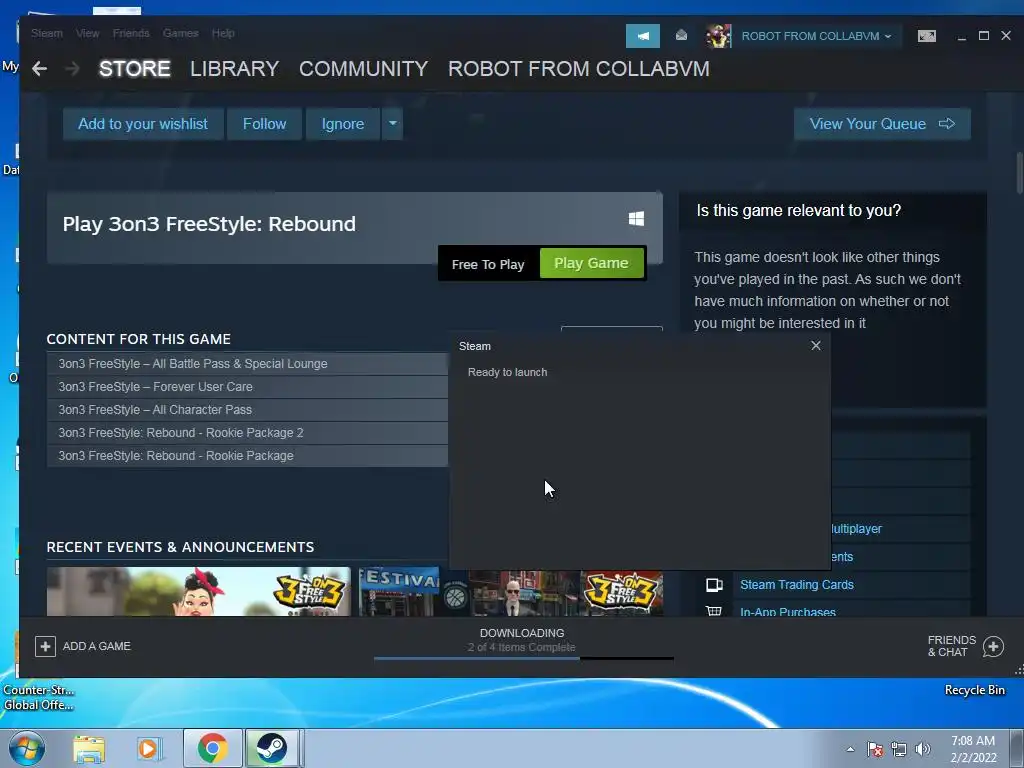Click the store page vertical scrollbar
Viewport: 1024px width, 768px height.
point(1019,172)
